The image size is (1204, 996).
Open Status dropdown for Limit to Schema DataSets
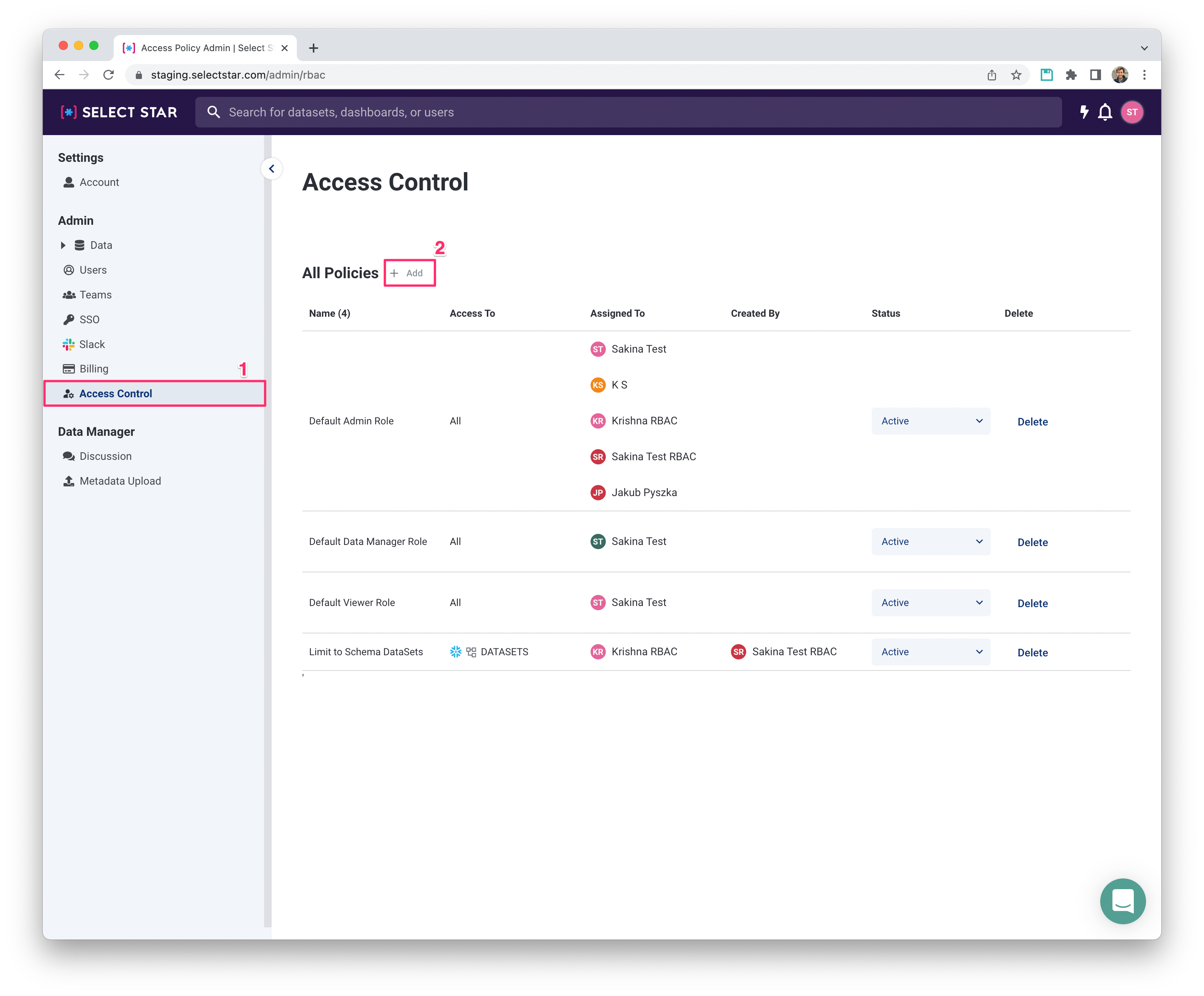tap(930, 652)
